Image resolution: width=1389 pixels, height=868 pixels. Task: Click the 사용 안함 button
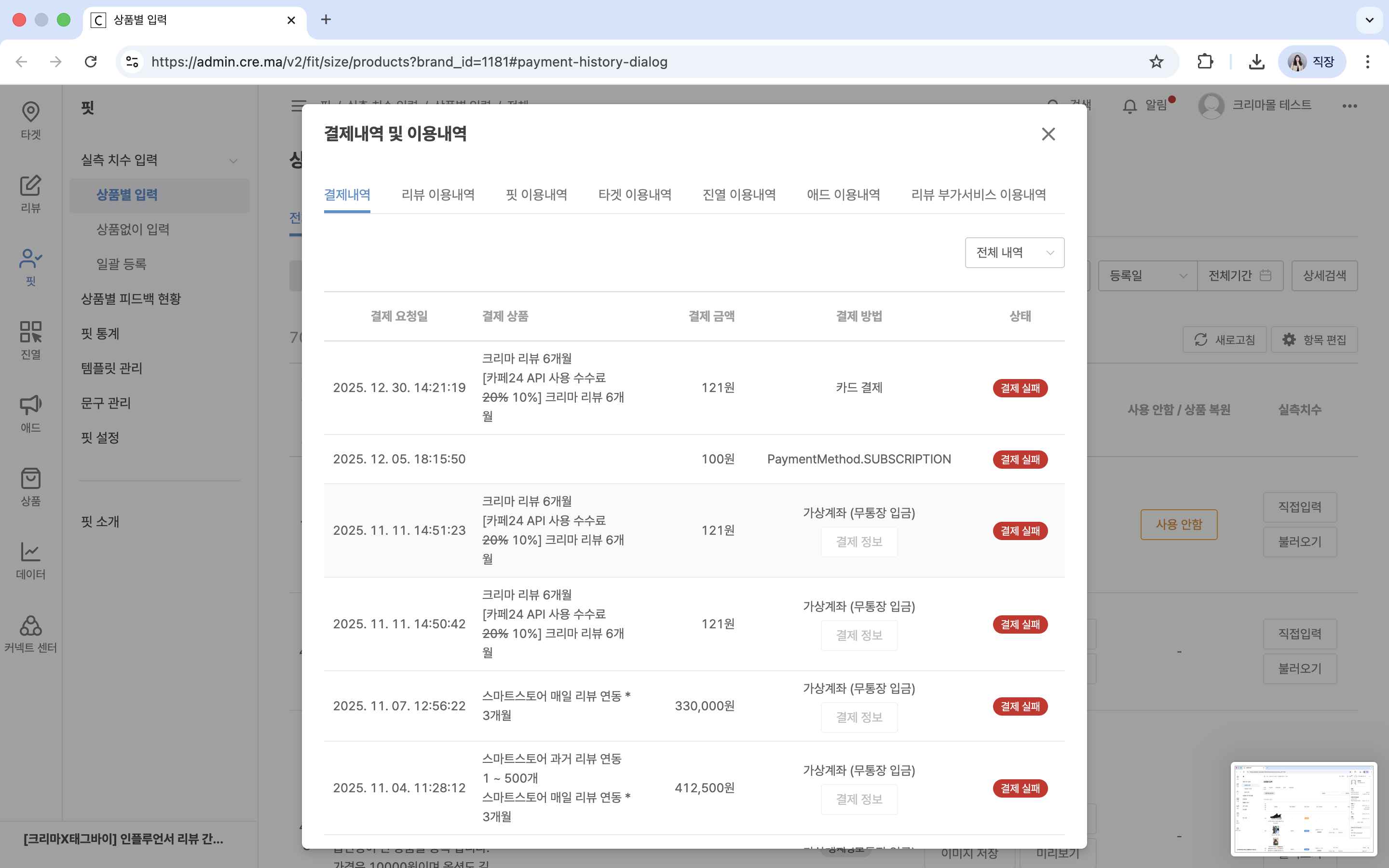click(x=1178, y=524)
